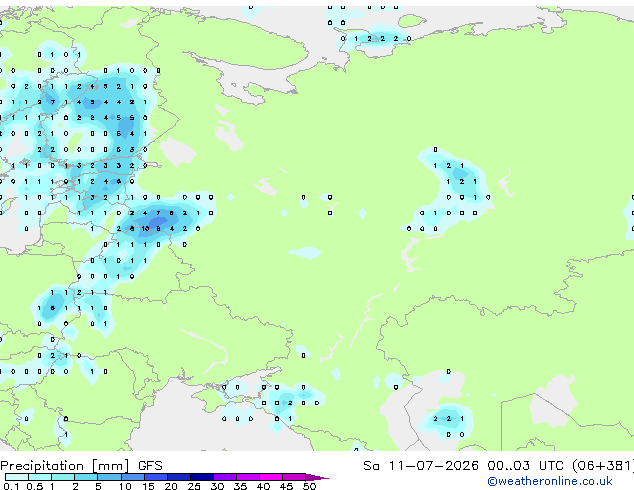Select the 2–5 mm legend color swatch
The width and height of the screenshot is (634, 490).
pos(87,477)
